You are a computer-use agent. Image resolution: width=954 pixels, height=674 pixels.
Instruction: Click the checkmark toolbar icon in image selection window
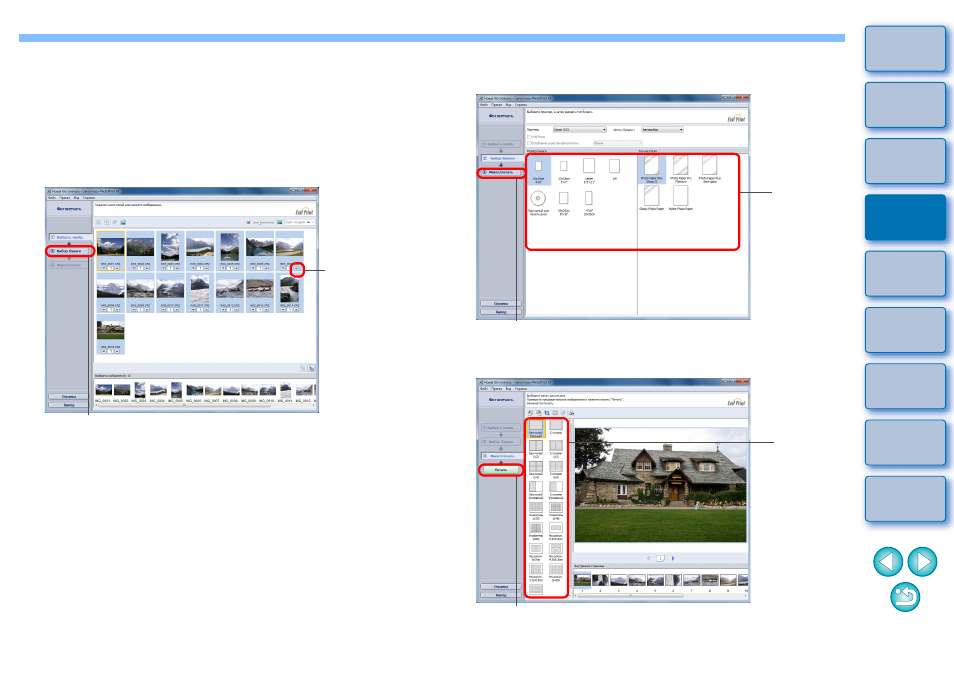(114, 223)
